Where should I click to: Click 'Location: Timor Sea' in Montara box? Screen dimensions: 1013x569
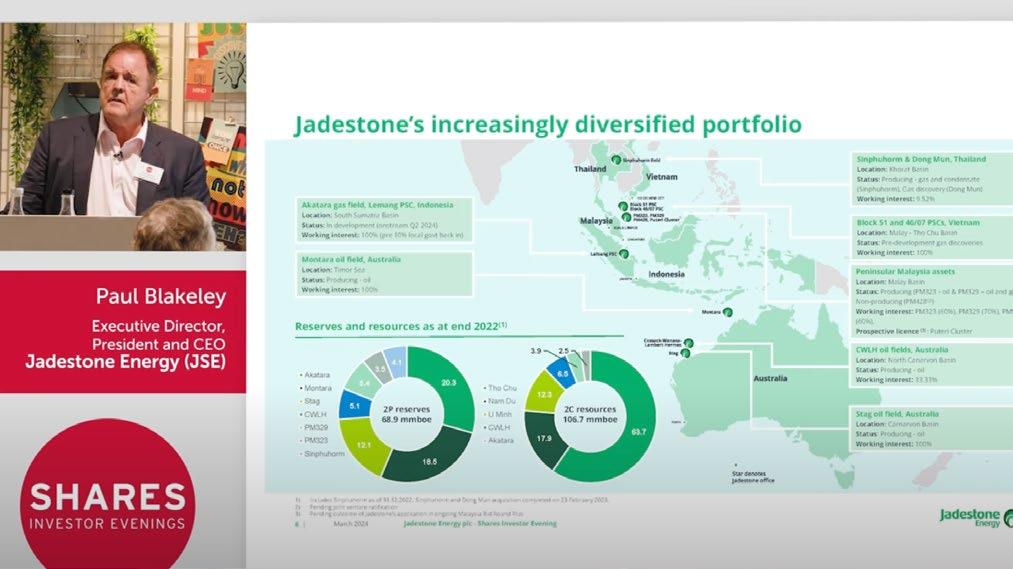(x=333, y=270)
